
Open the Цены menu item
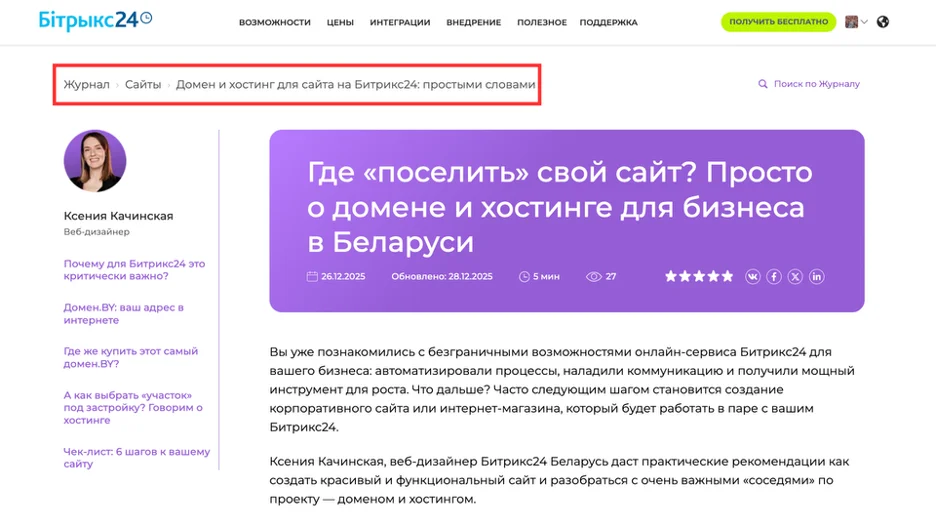340,23
